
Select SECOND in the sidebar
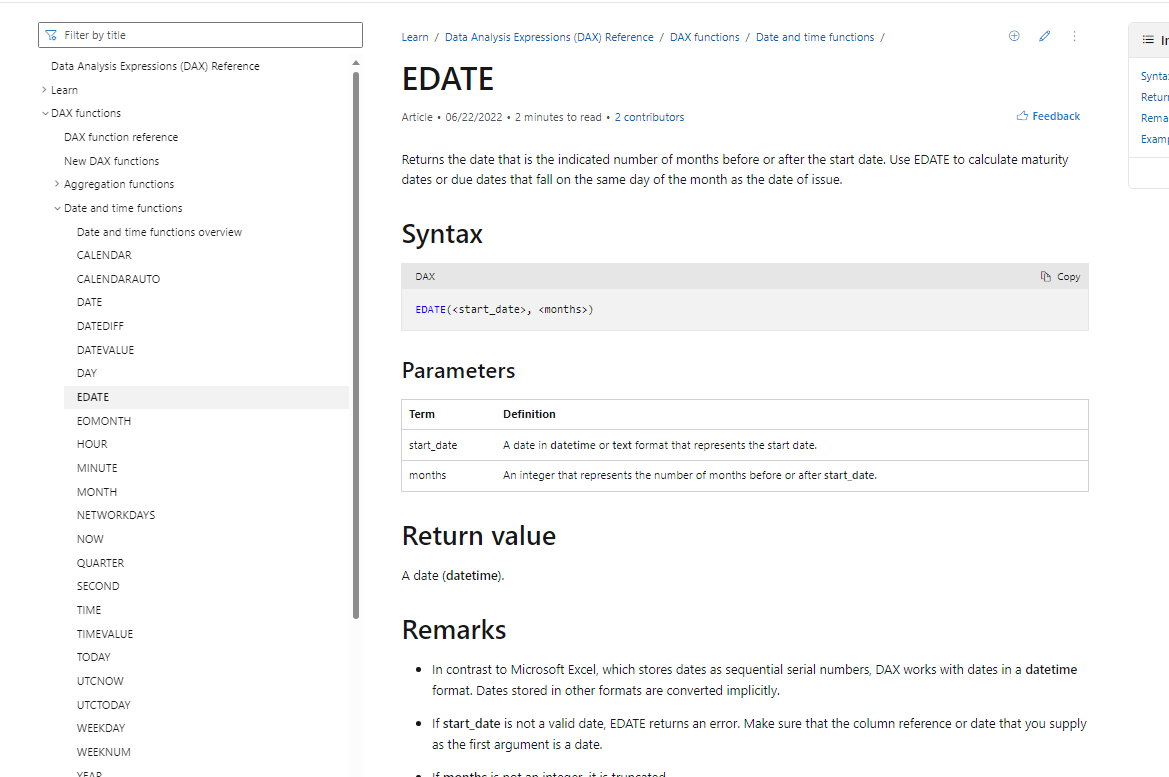point(98,586)
